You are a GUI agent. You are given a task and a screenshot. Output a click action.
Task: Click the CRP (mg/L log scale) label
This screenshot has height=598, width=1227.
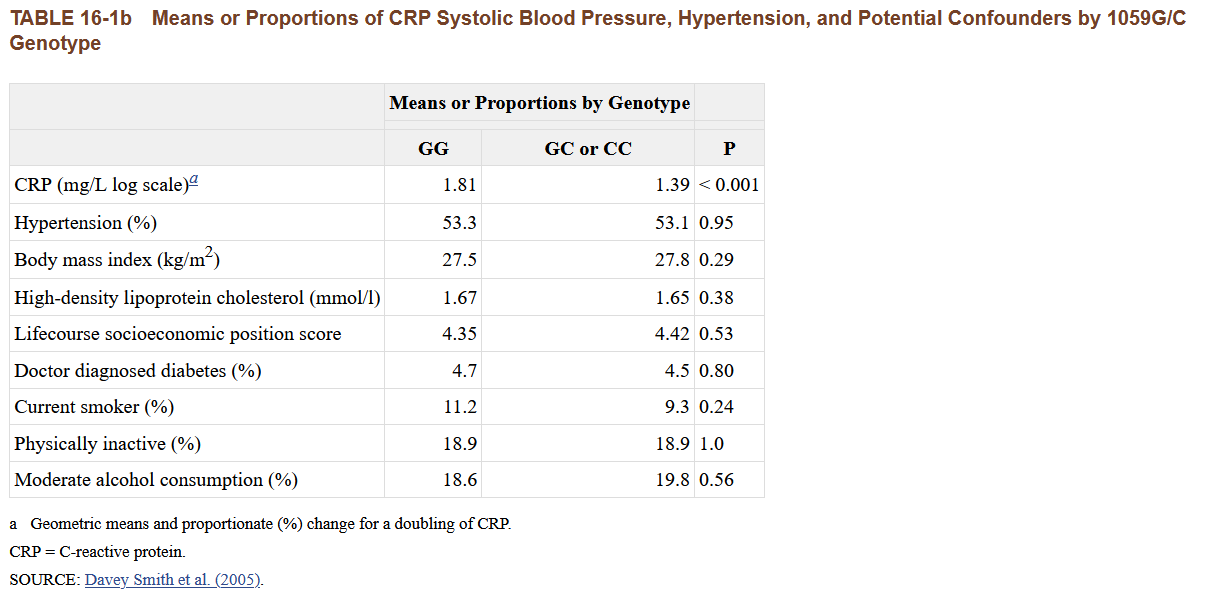(100, 186)
